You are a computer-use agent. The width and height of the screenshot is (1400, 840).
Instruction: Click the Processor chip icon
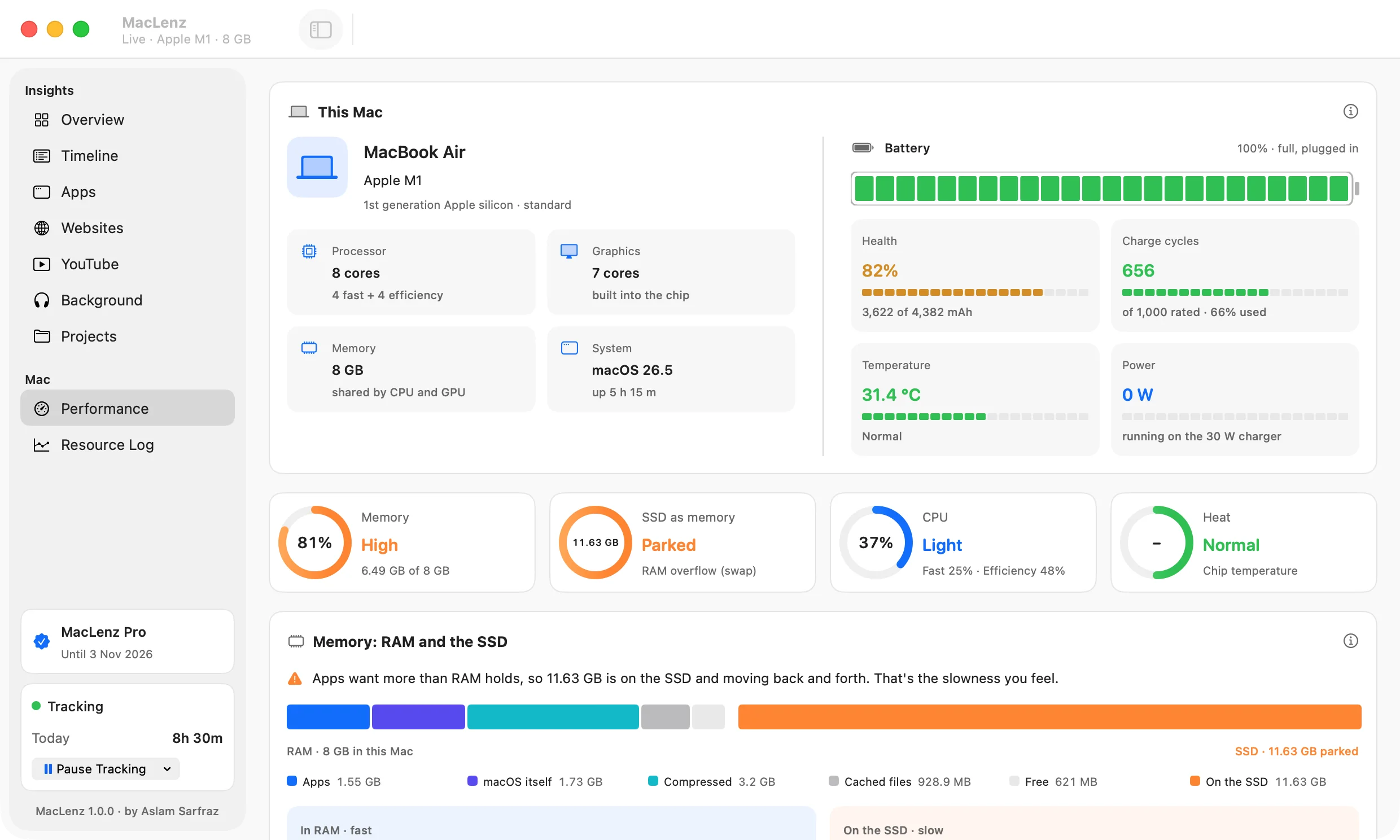tap(309, 251)
